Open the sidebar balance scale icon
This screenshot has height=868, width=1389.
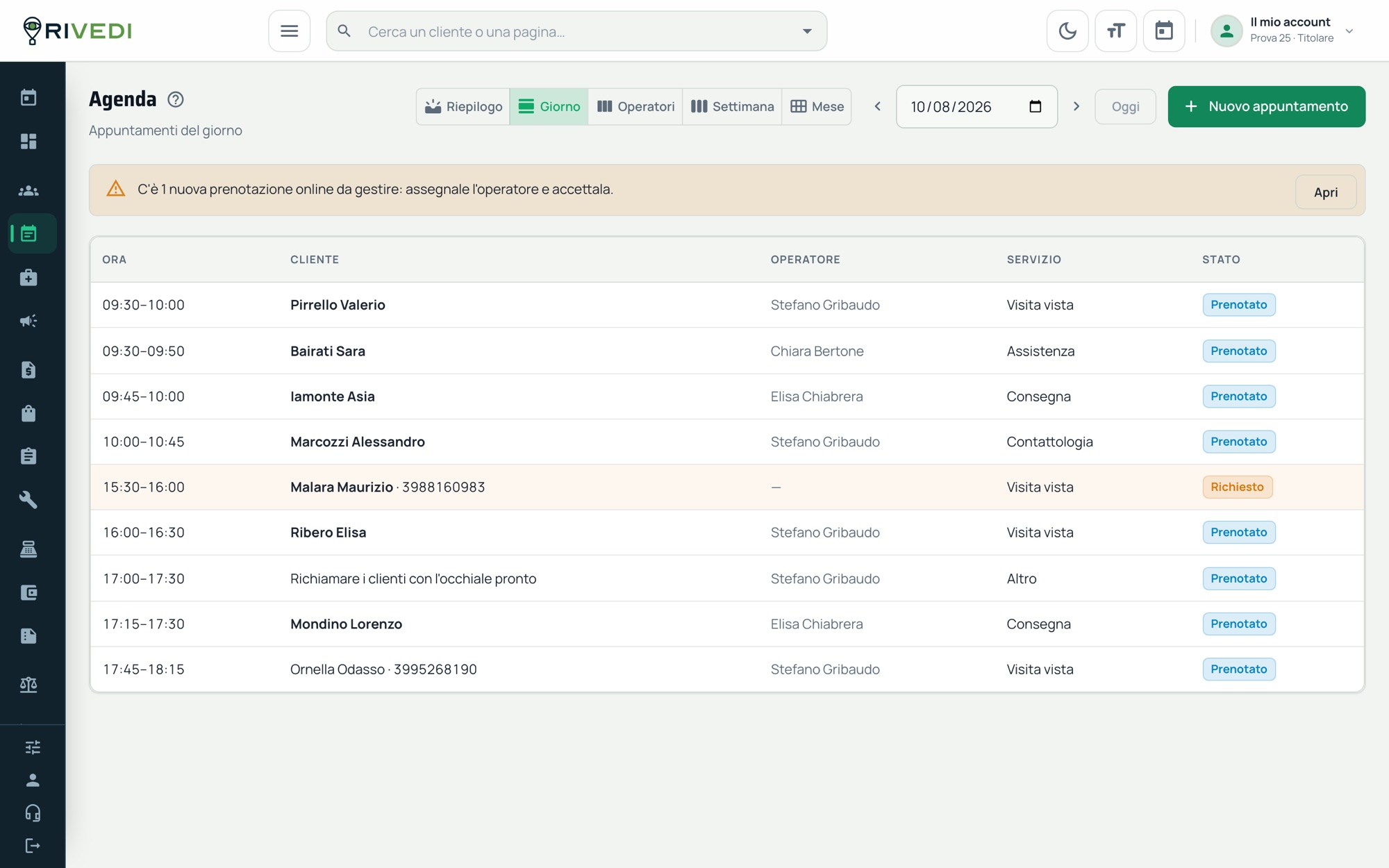click(28, 685)
